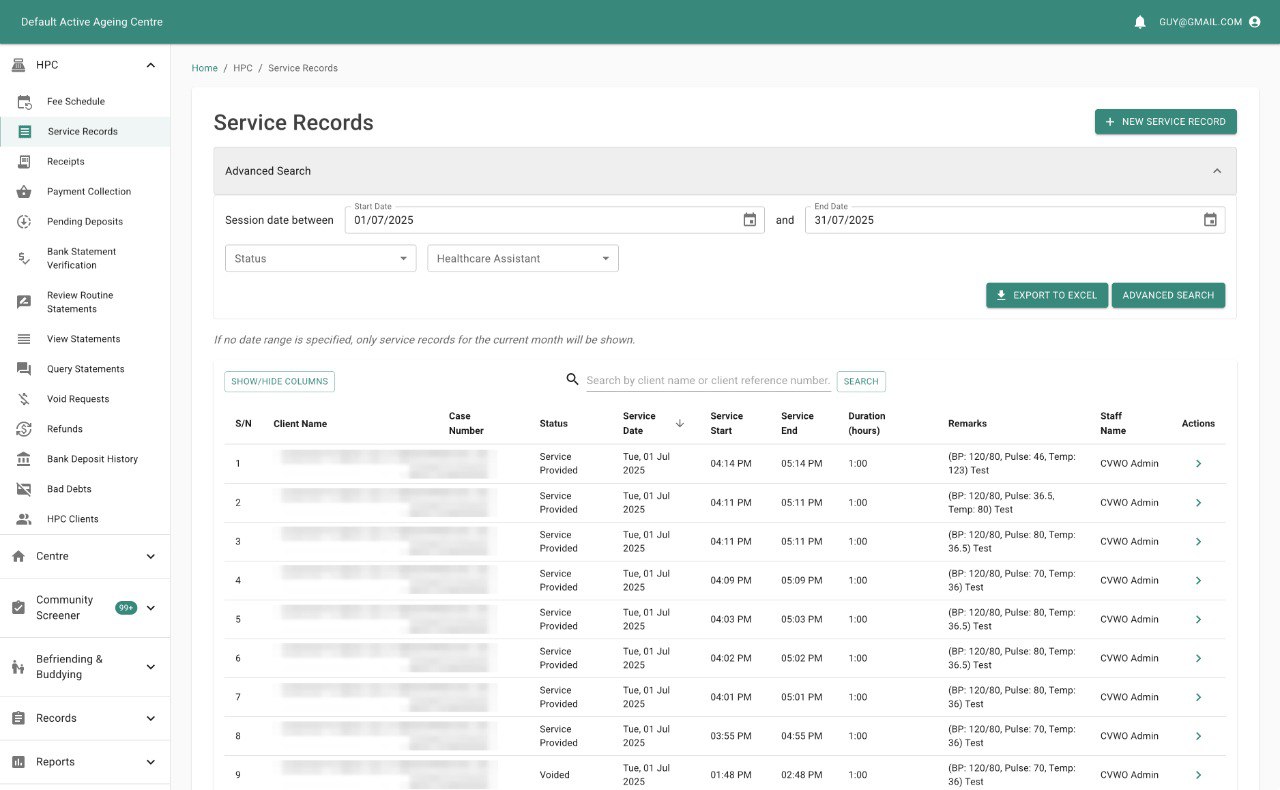Click the client name search field

(x=708, y=380)
